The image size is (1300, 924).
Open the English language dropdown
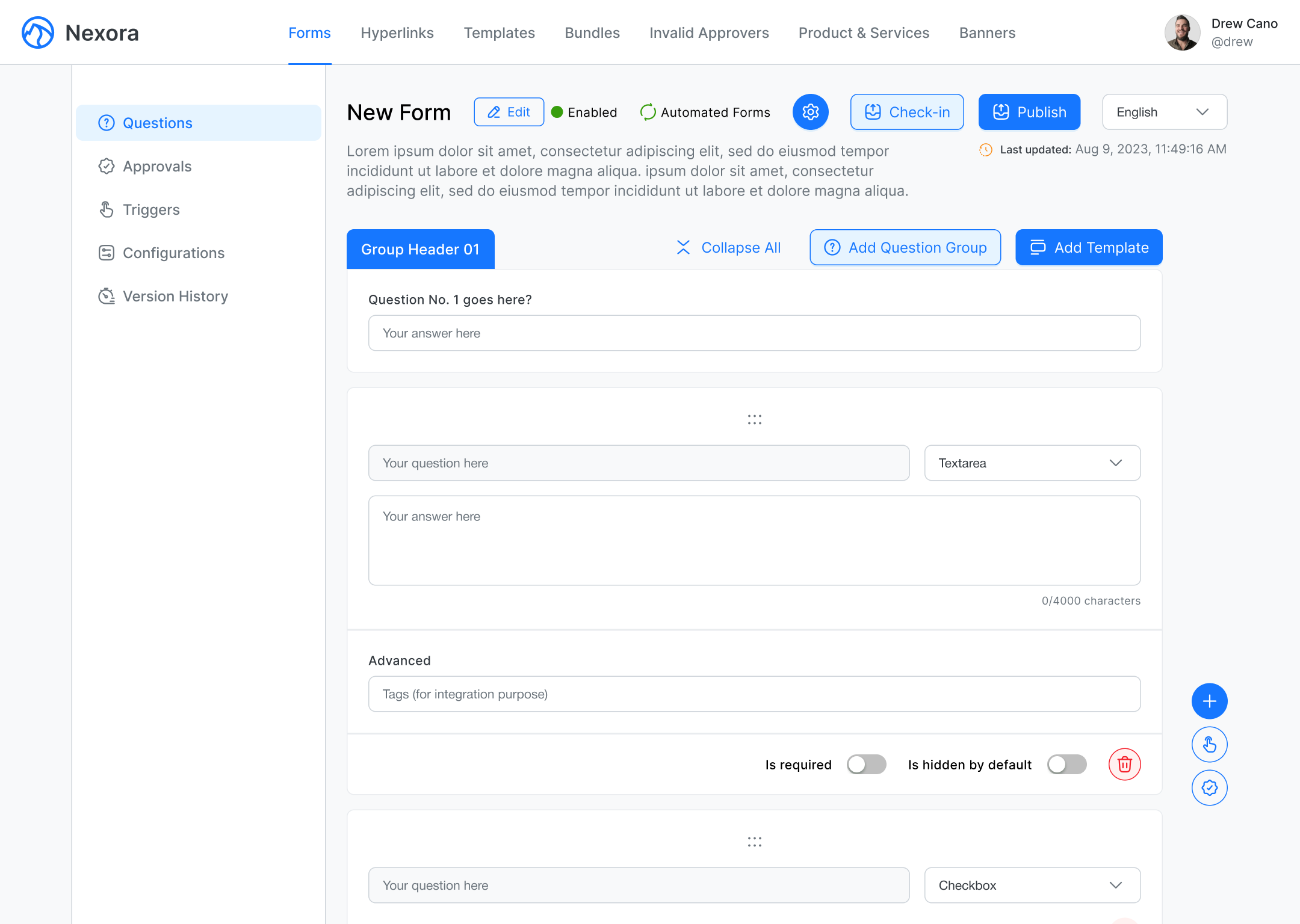pyautogui.click(x=1164, y=112)
